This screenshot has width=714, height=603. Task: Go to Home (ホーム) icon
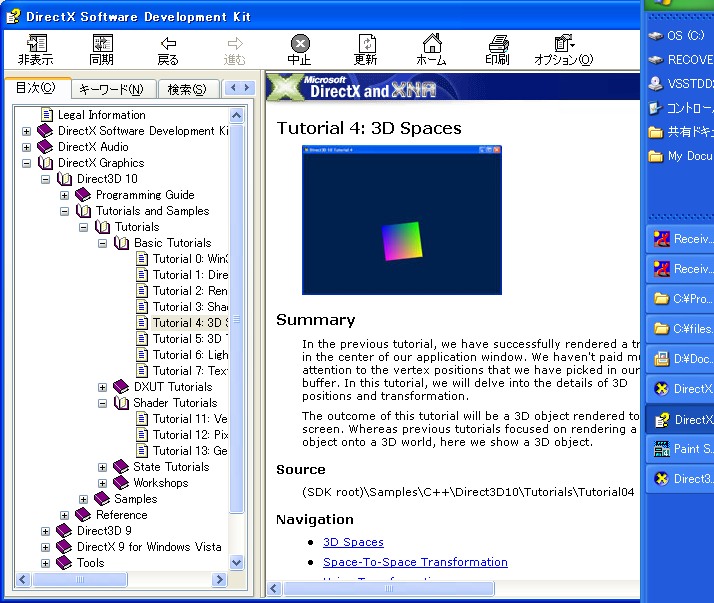click(x=431, y=49)
